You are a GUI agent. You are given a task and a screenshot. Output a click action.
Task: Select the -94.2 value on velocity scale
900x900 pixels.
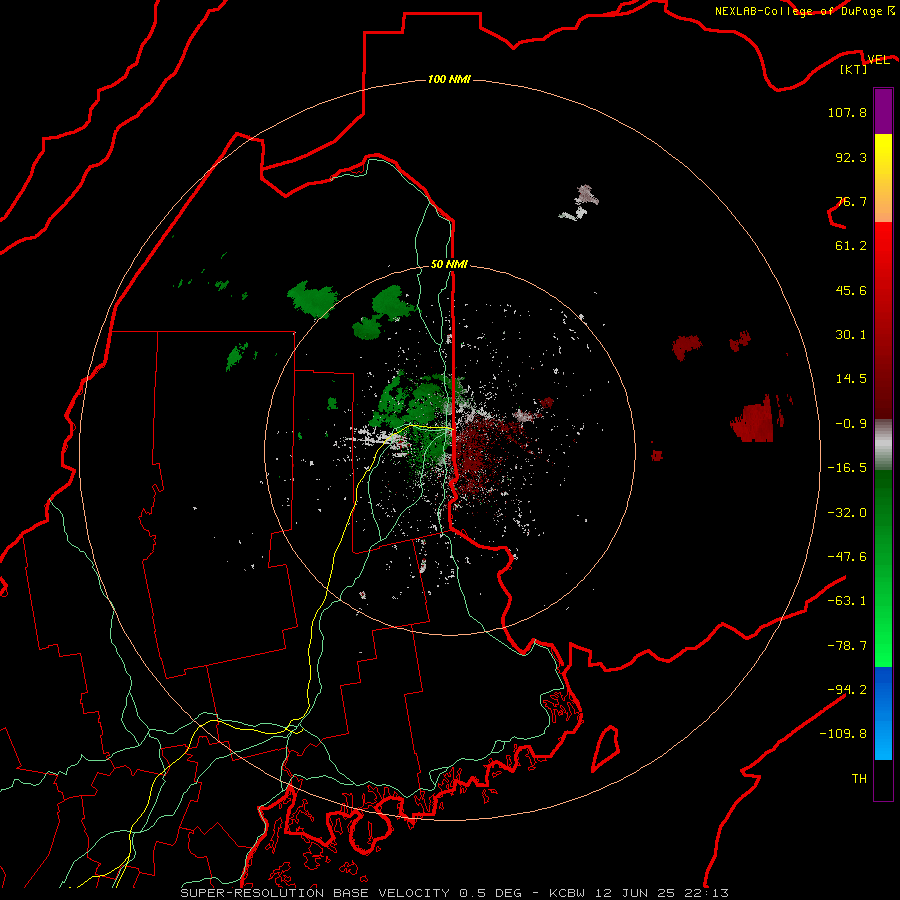(x=847, y=689)
